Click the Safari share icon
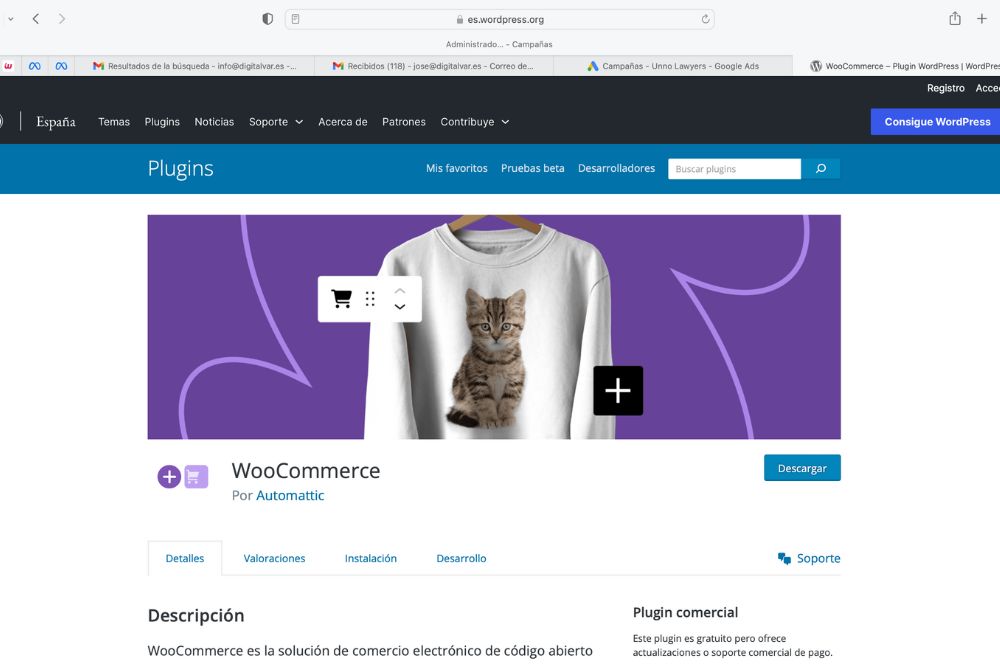 (x=954, y=17)
